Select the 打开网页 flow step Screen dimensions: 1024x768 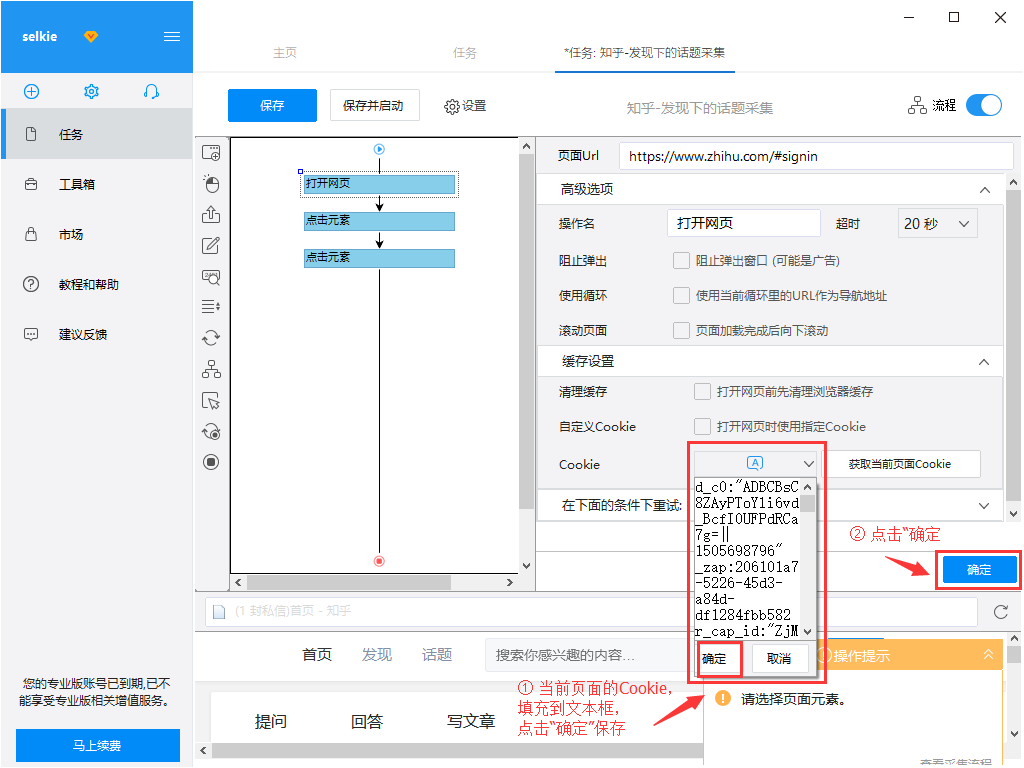379,184
